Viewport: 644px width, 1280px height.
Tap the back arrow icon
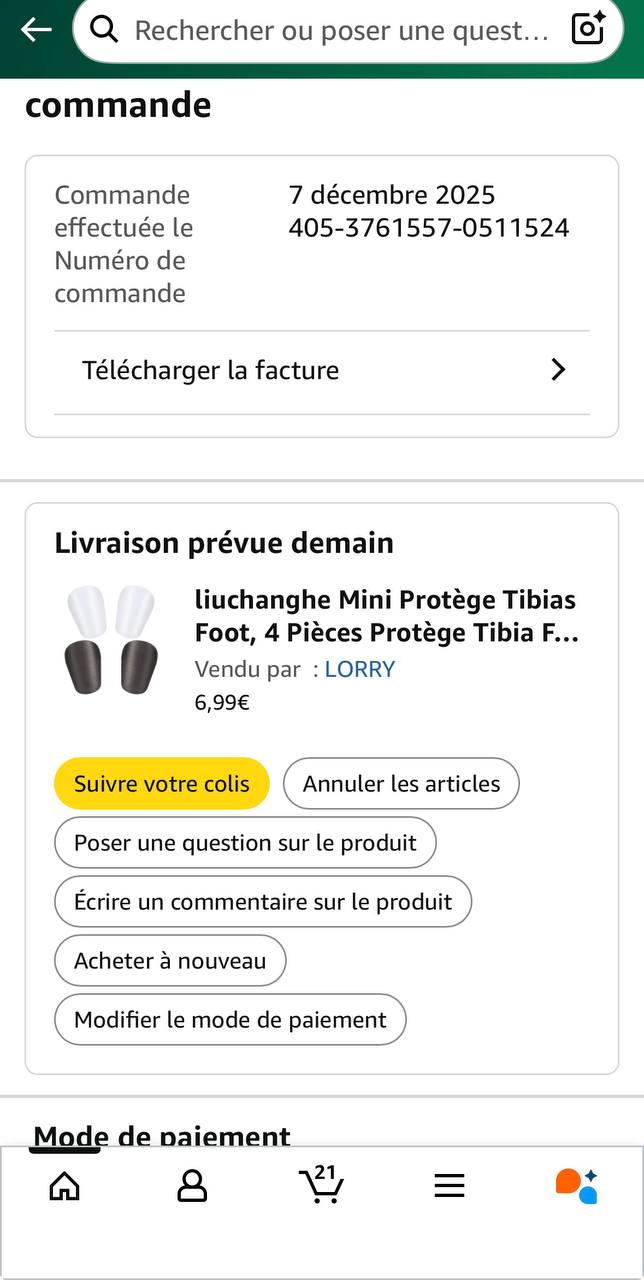(x=36, y=30)
